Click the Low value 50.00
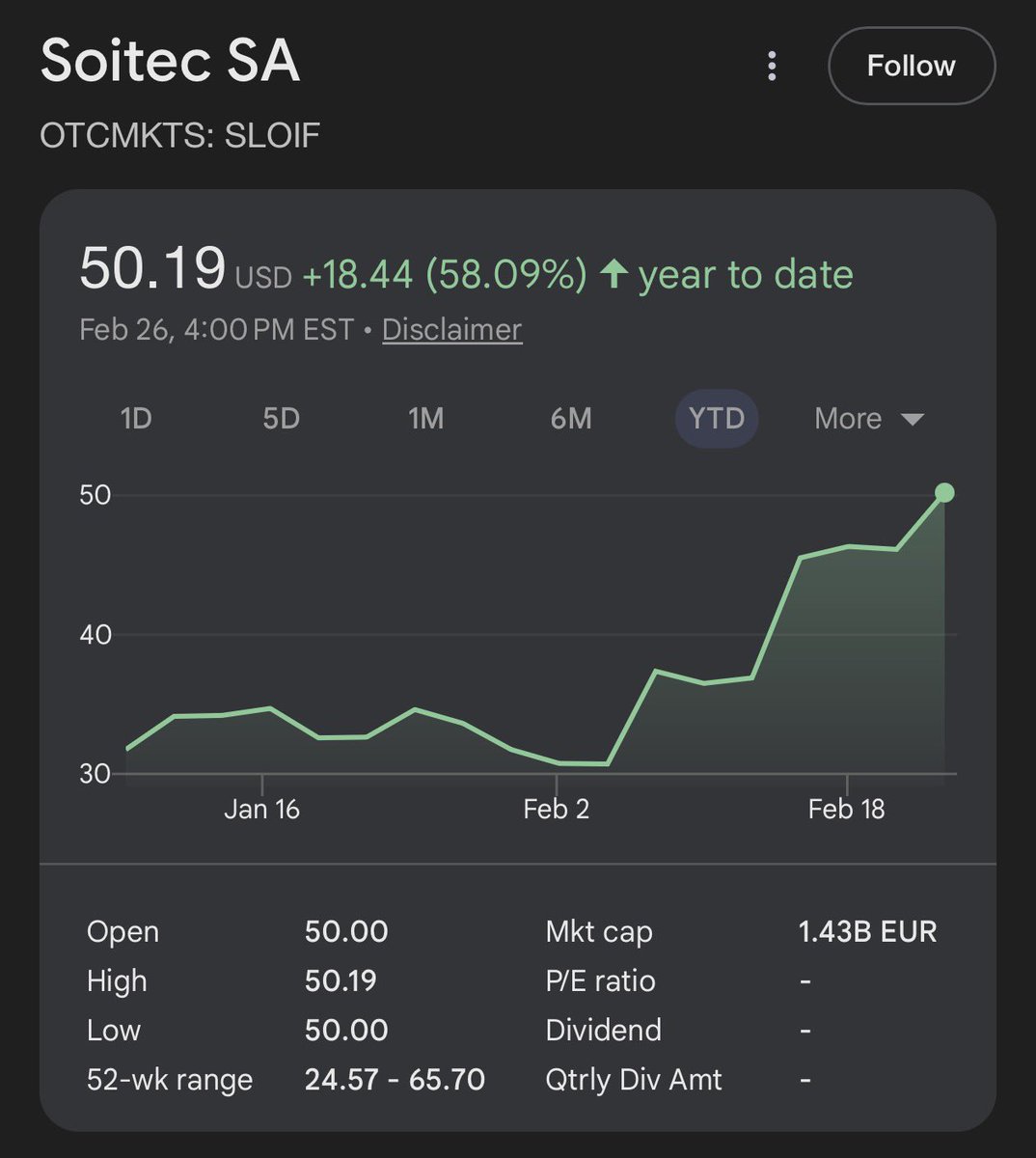This screenshot has height=1158, width=1036. [x=346, y=1030]
